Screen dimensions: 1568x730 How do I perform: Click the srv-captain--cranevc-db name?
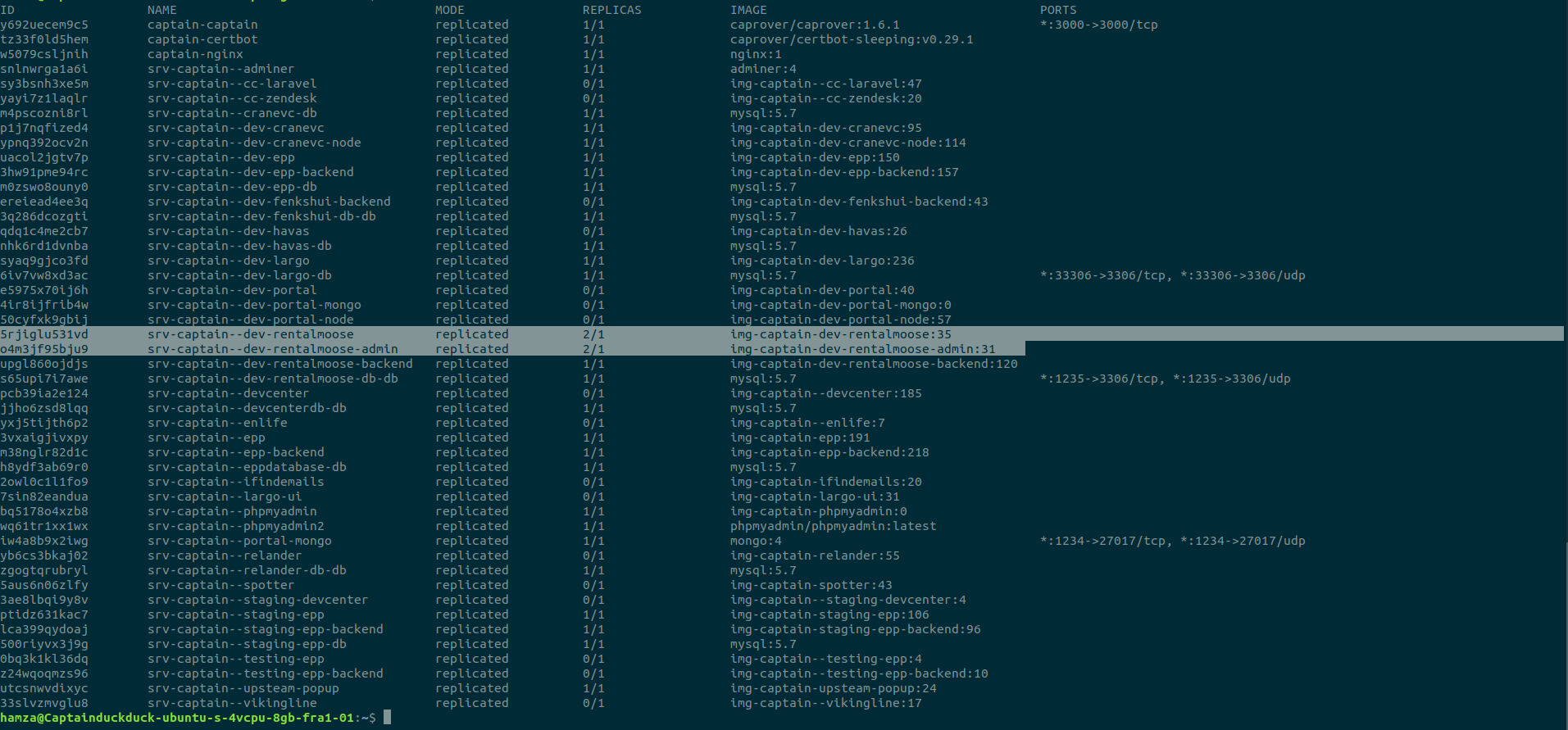coord(232,113)
